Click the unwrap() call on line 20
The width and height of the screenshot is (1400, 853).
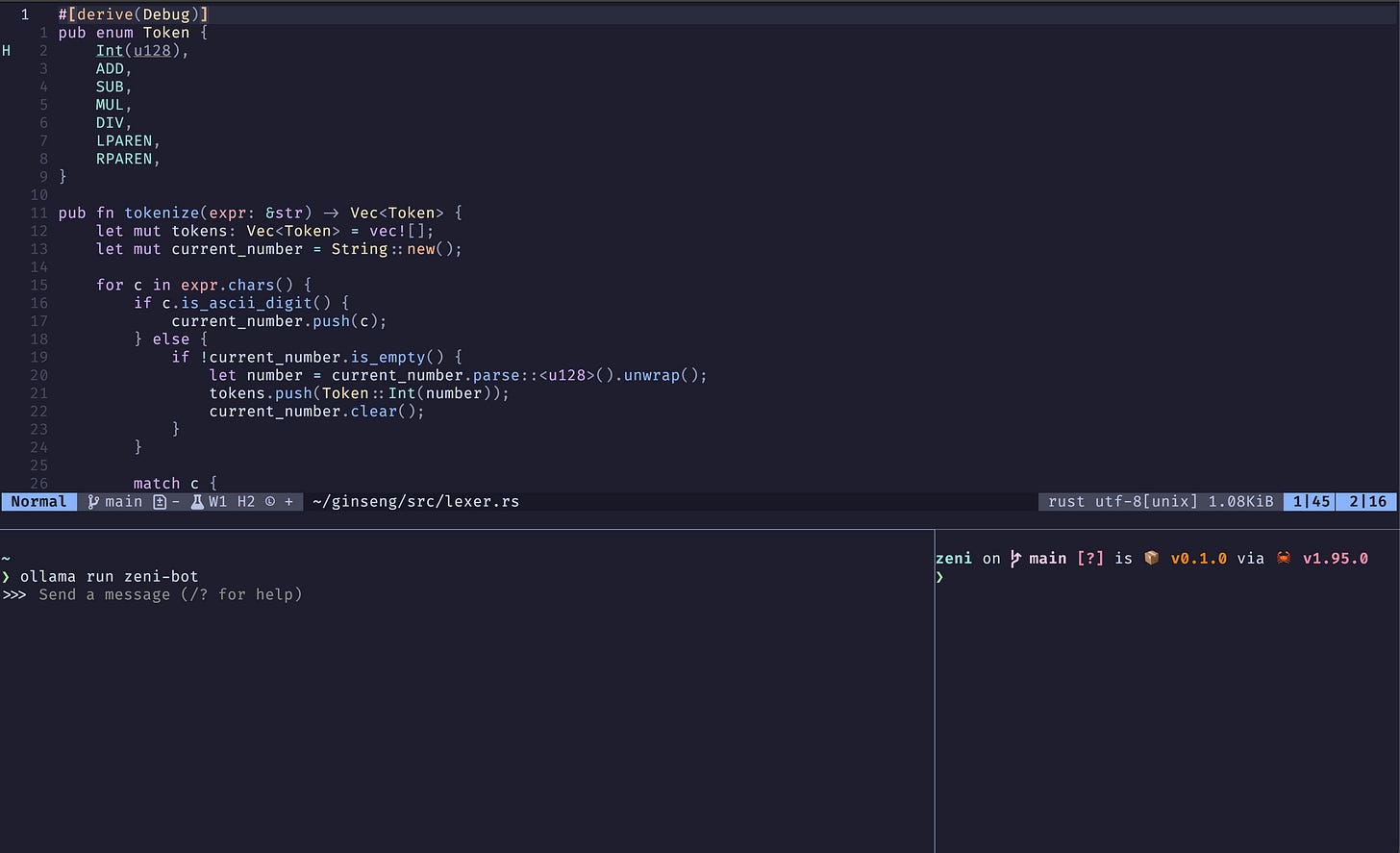pos(662,376)
